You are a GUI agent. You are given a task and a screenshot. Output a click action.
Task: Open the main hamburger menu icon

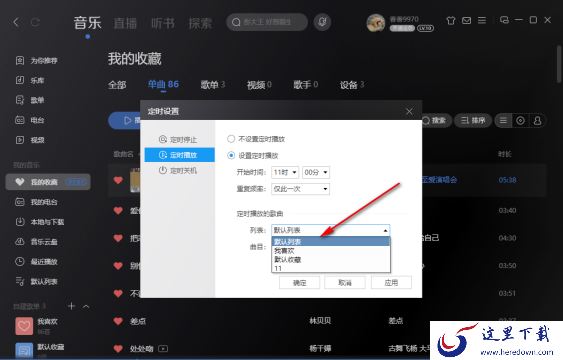pyautogui.click(x=482, y=20)
